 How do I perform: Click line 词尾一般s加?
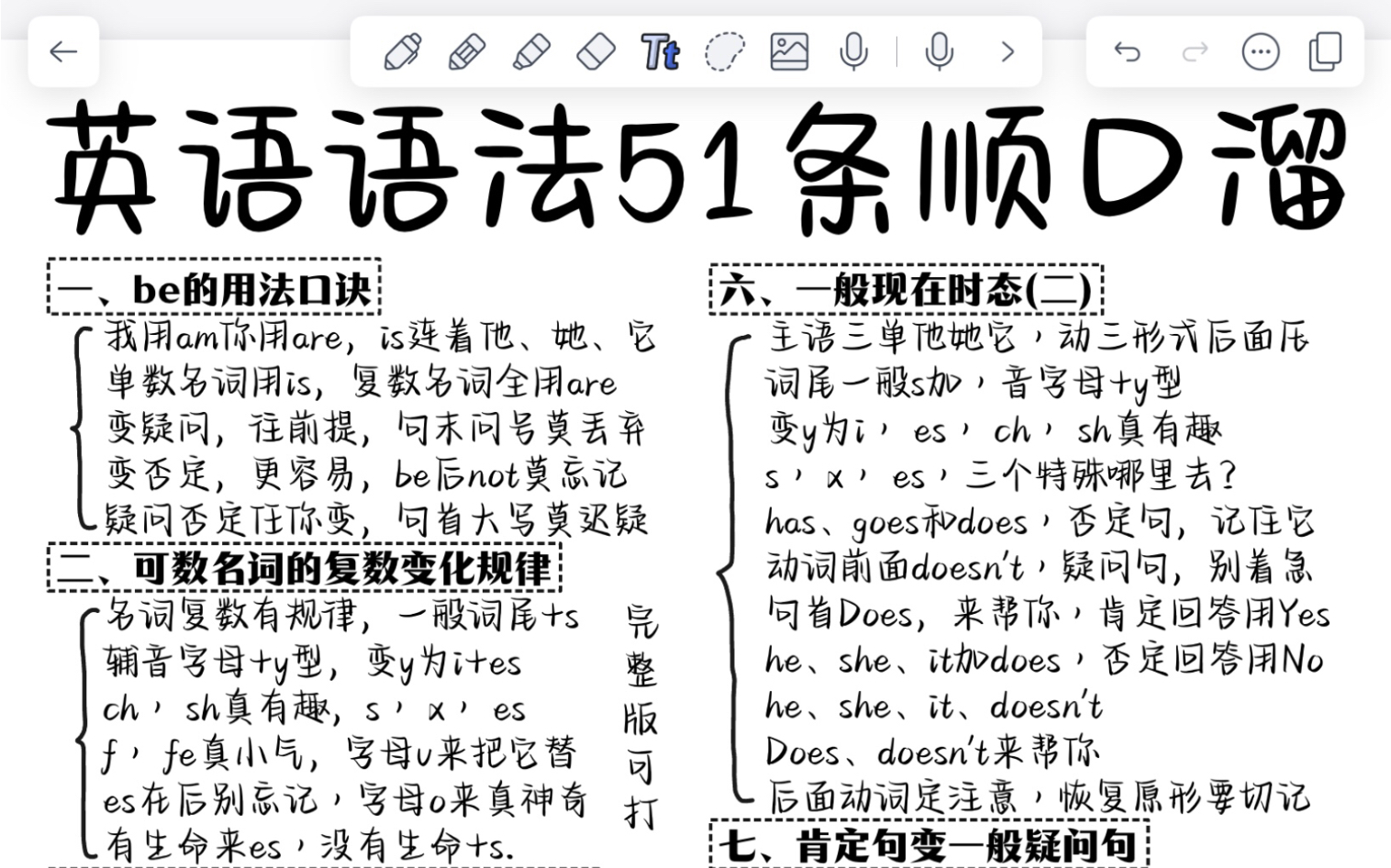(864, 383)
